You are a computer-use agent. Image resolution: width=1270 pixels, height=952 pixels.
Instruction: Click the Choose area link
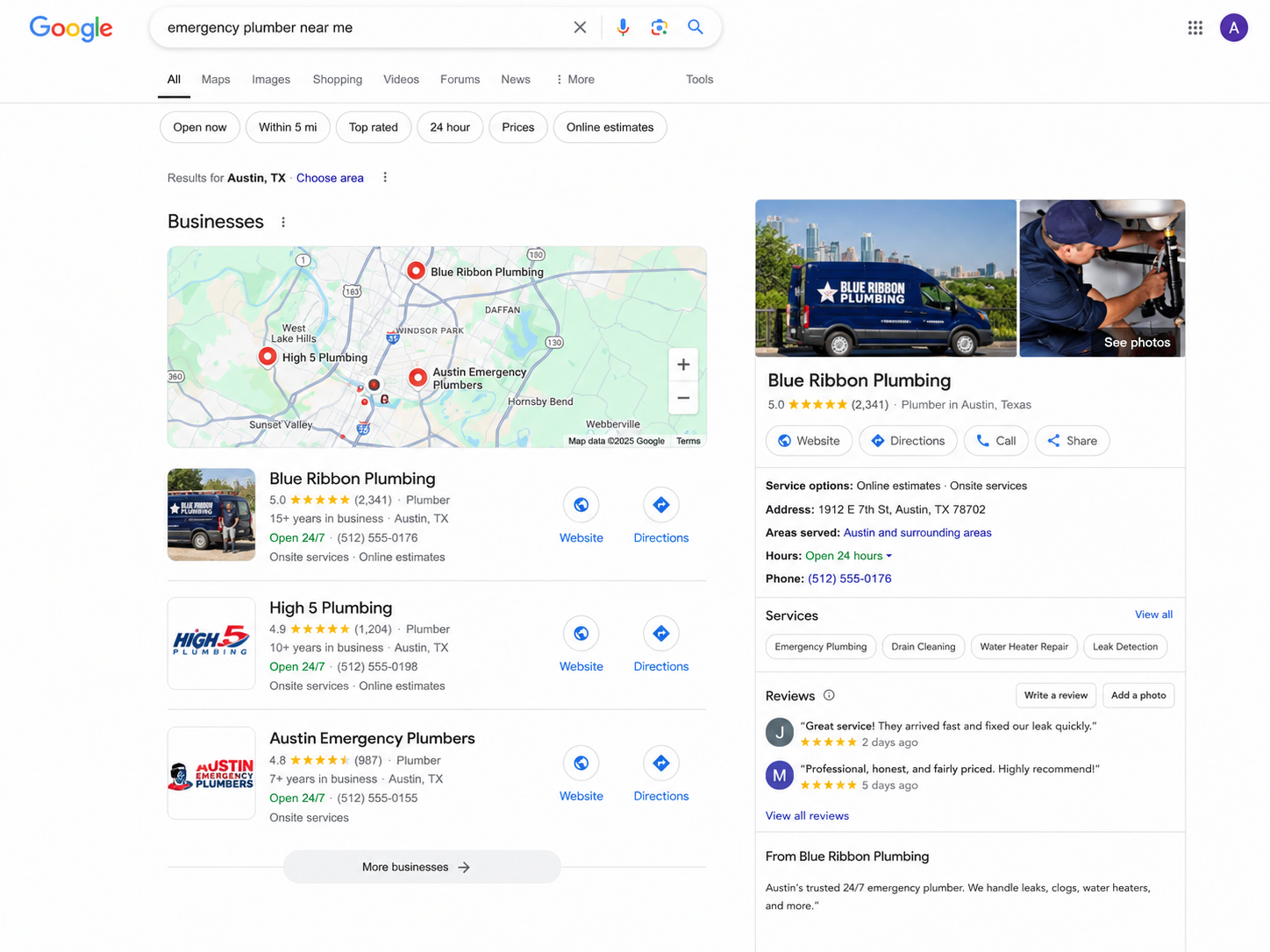330,178
